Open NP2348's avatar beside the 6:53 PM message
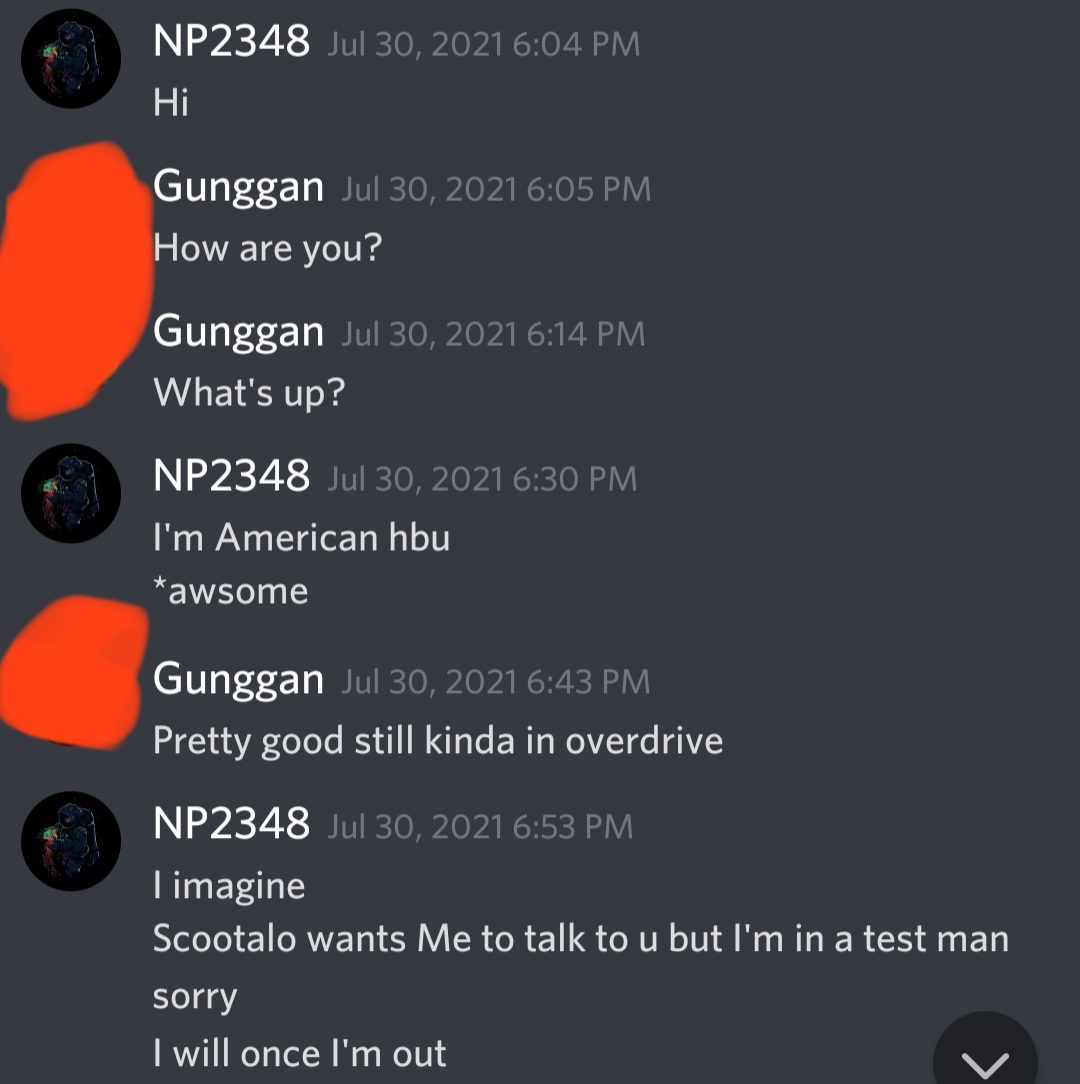1080x1084 pixels. [71, 841]
